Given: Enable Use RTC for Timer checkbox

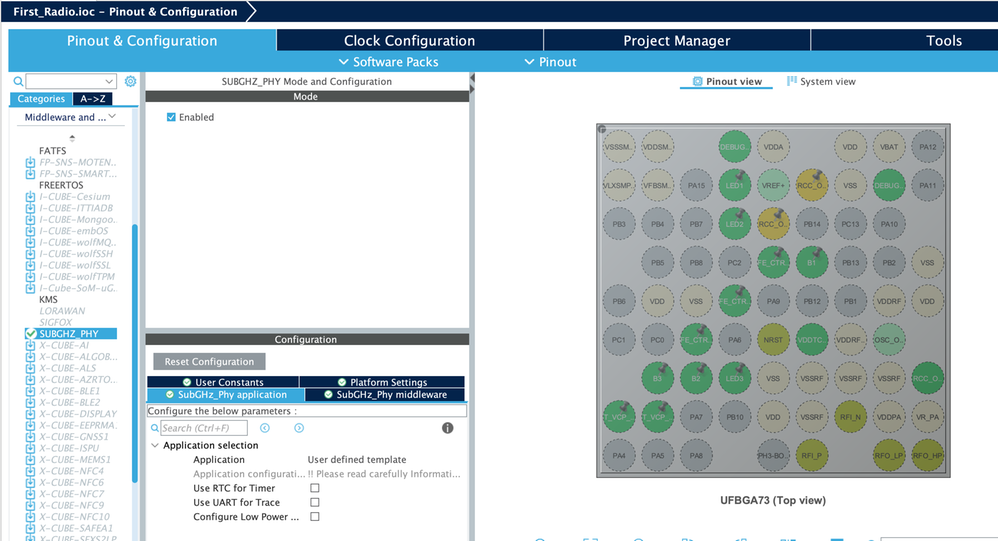Looking at the screenshot, I should coord(314,488).
